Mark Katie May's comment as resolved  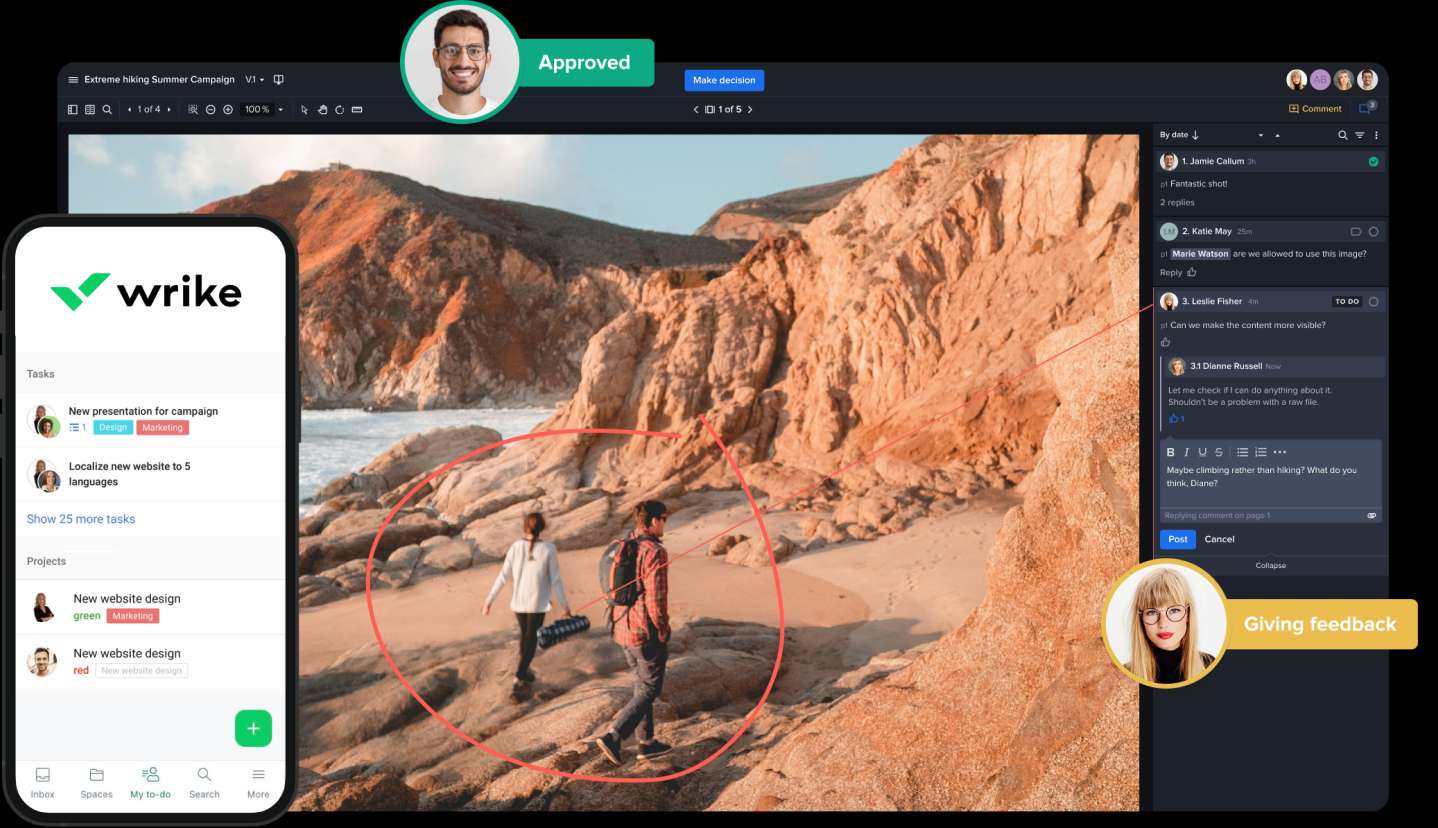pos(1373,232)
